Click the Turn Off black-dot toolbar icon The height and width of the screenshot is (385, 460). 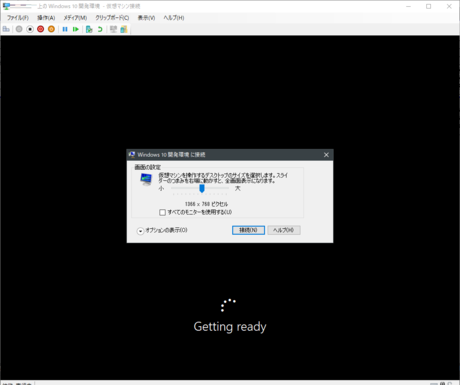[30, 29]
